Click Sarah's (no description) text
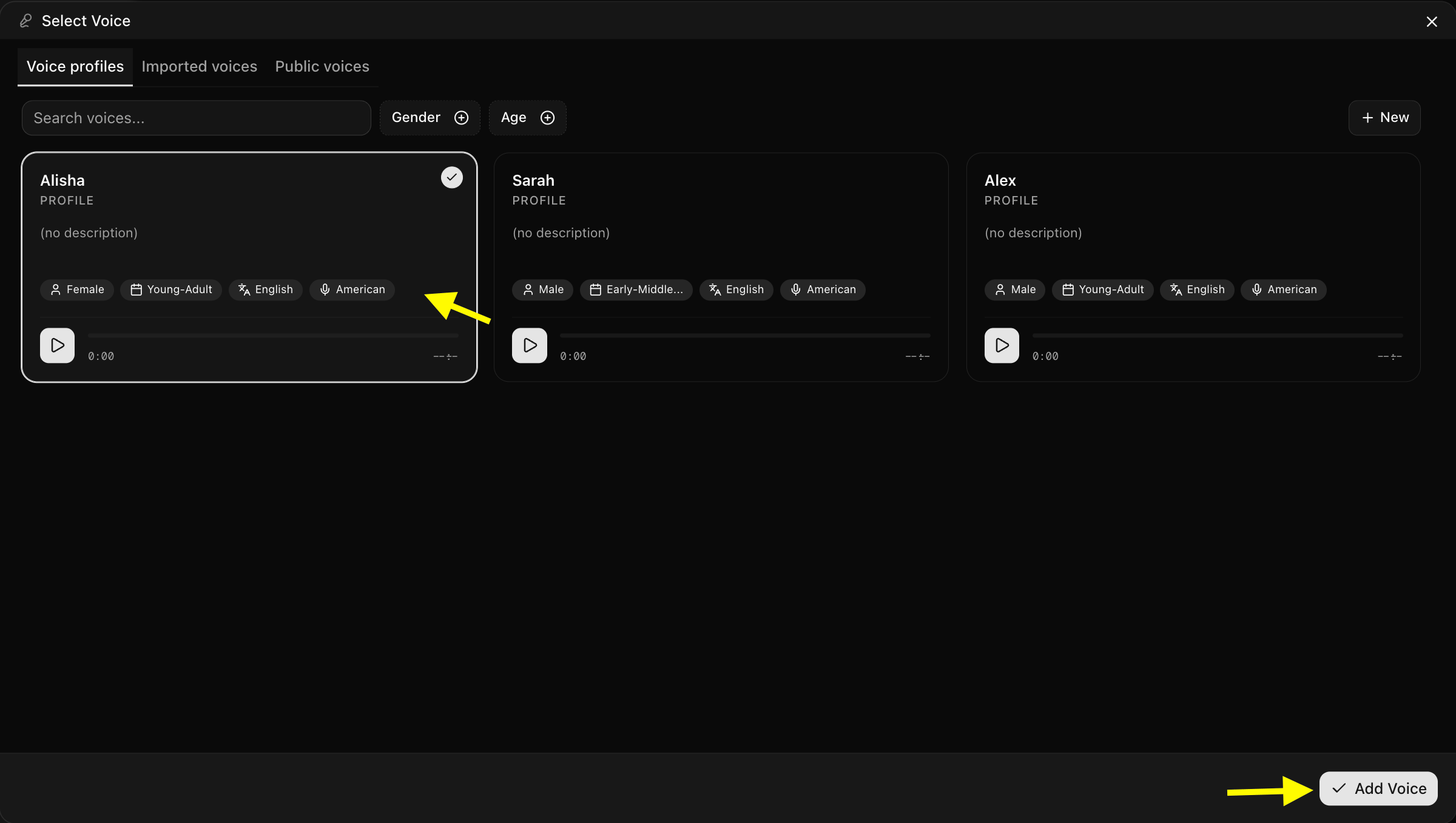The image size is (1456, 823). click(561, 233)
